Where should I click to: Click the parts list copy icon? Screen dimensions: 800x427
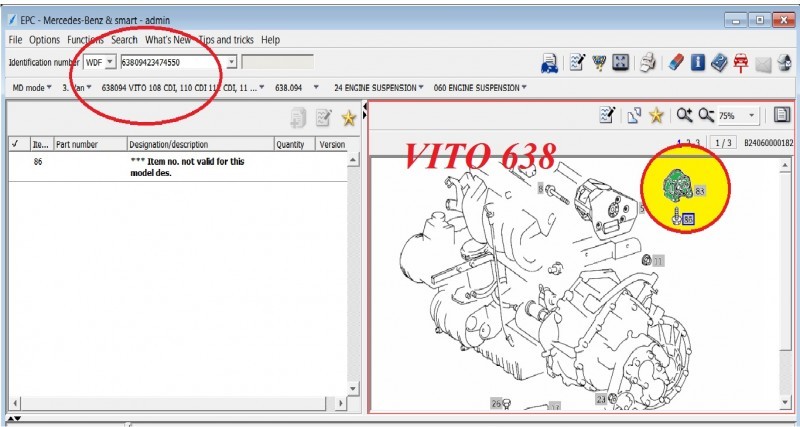[x=298, y=118]
